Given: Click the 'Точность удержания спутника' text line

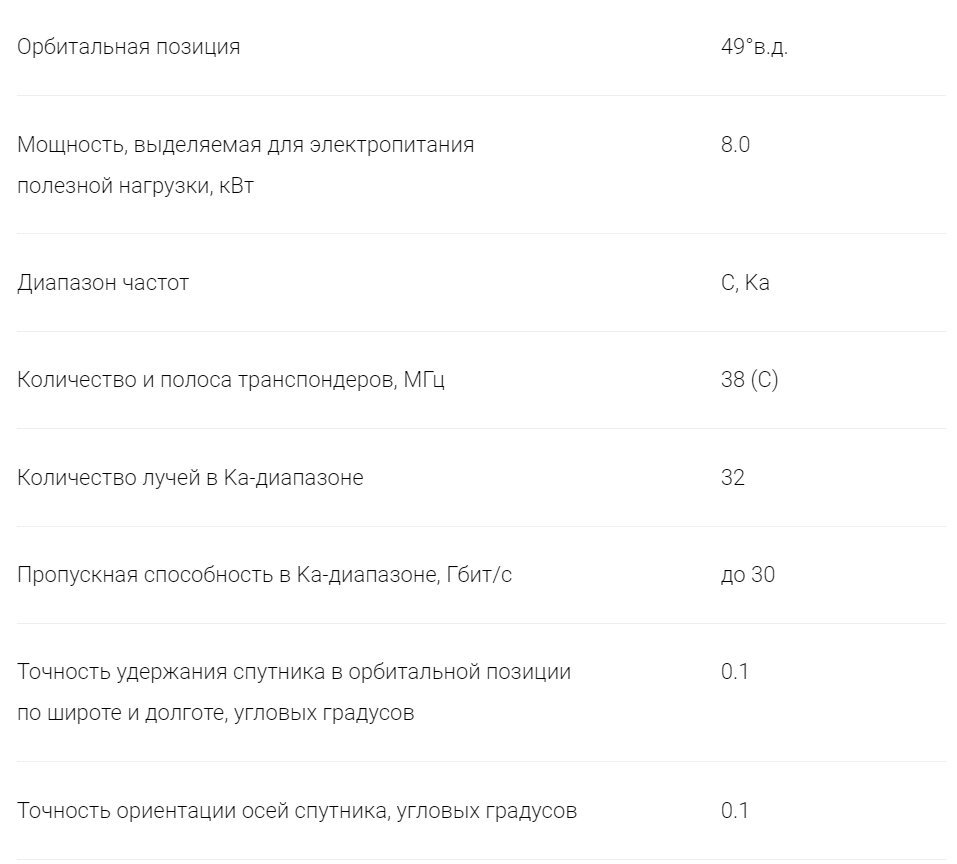Looking at the screenshot, I should (294, 672).
